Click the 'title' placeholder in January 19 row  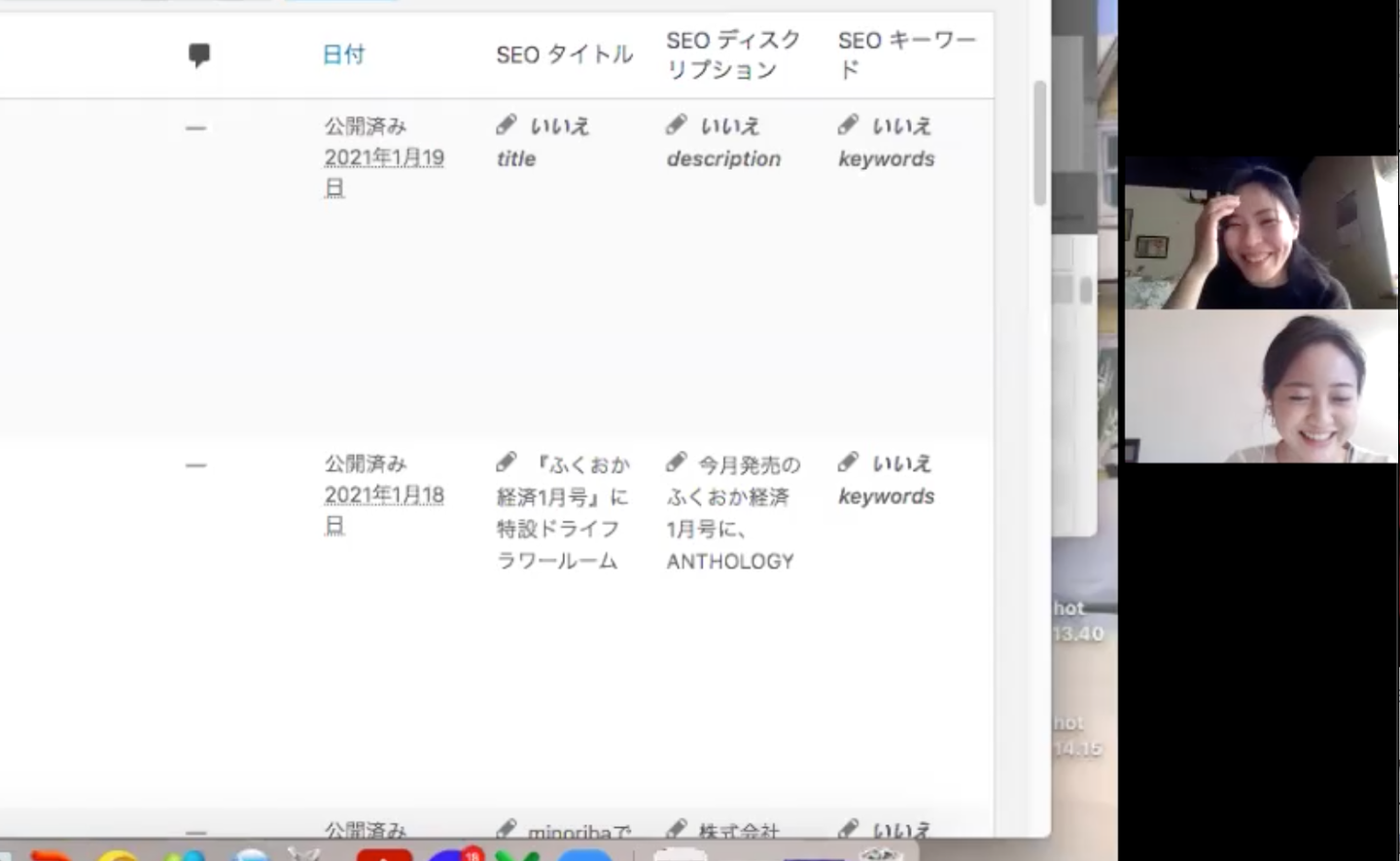pos(516,158)
